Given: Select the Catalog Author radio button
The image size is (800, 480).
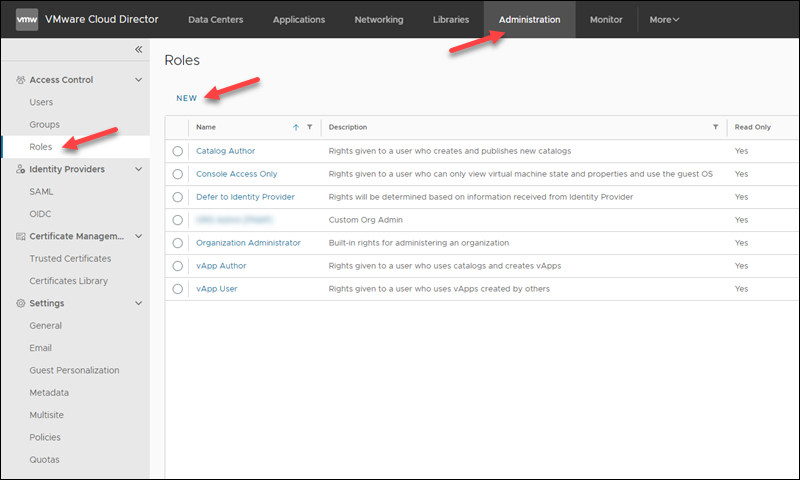Looking at the screenshot, I should pyautogui.click(x=178, y=151).
